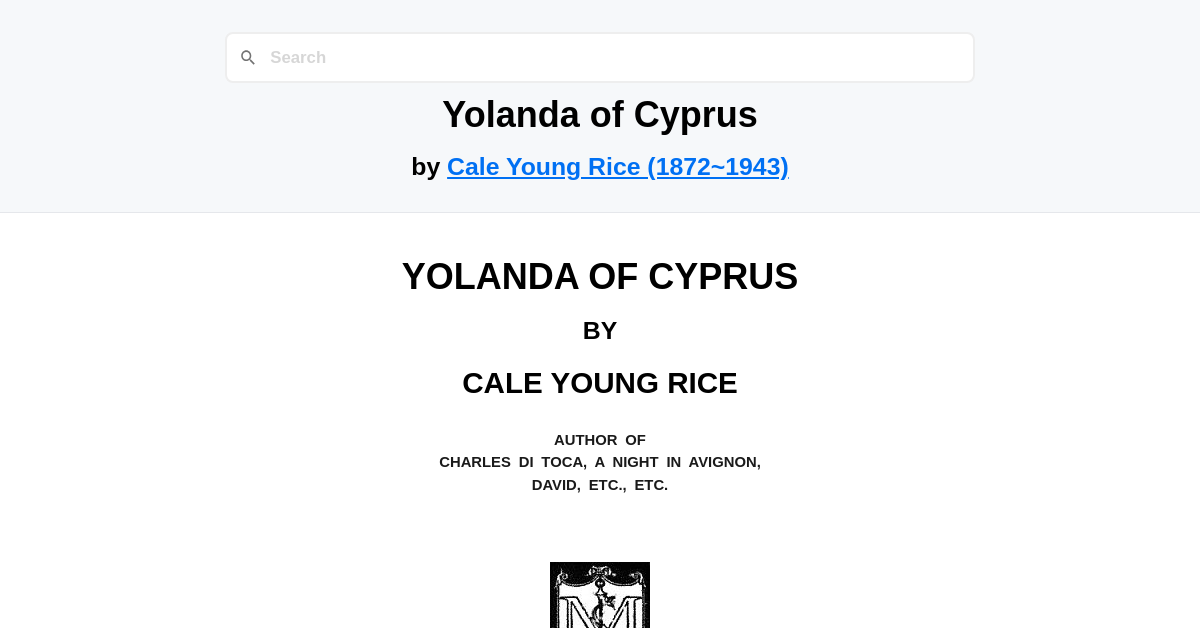Image resolution: width=1200 pixels, height=628 pixels.
Task: Click the horizontal divider separating header from content
Action: coord(600,211)
